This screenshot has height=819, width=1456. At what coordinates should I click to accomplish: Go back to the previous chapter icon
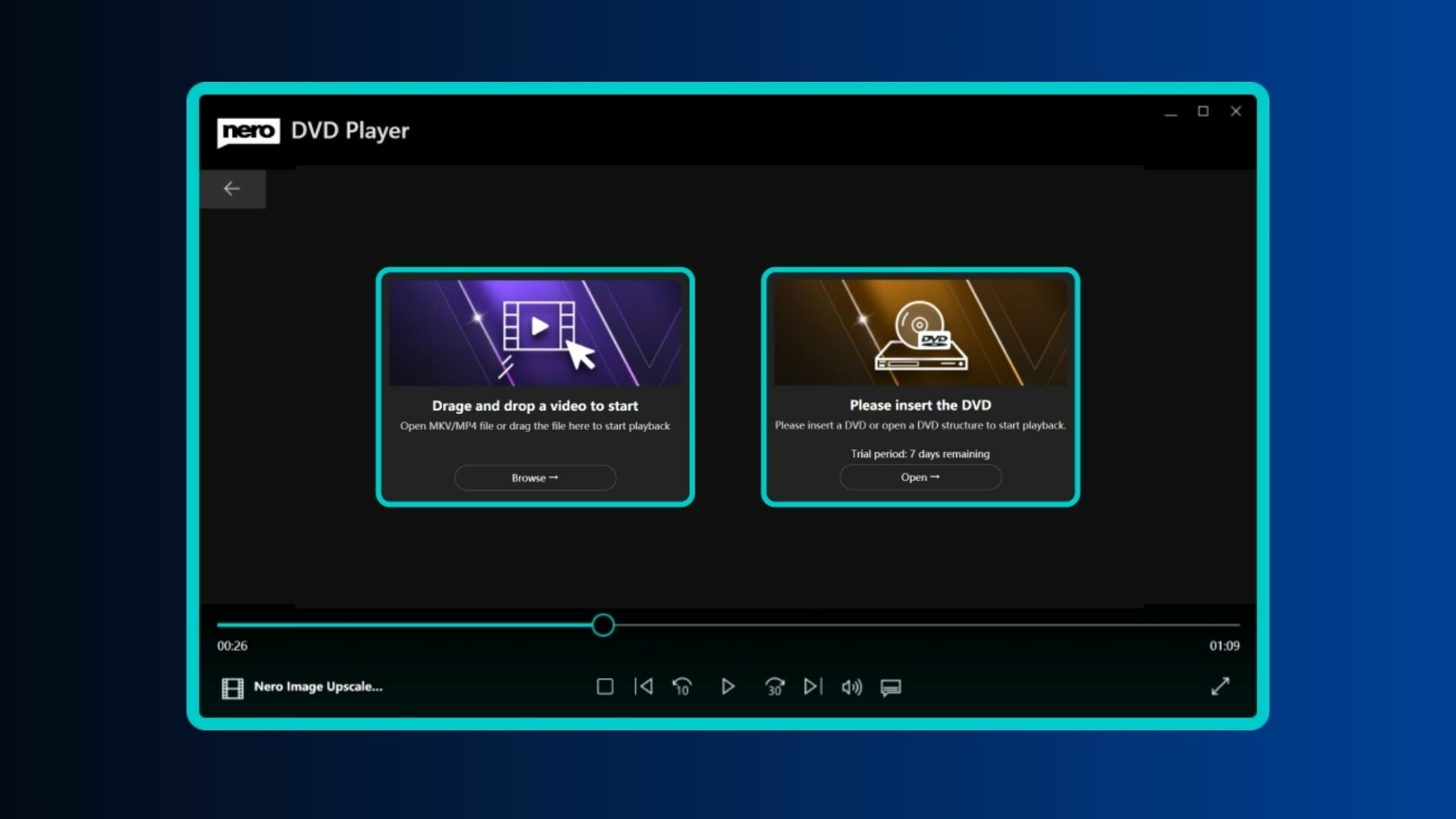click(x=643, y=686)
